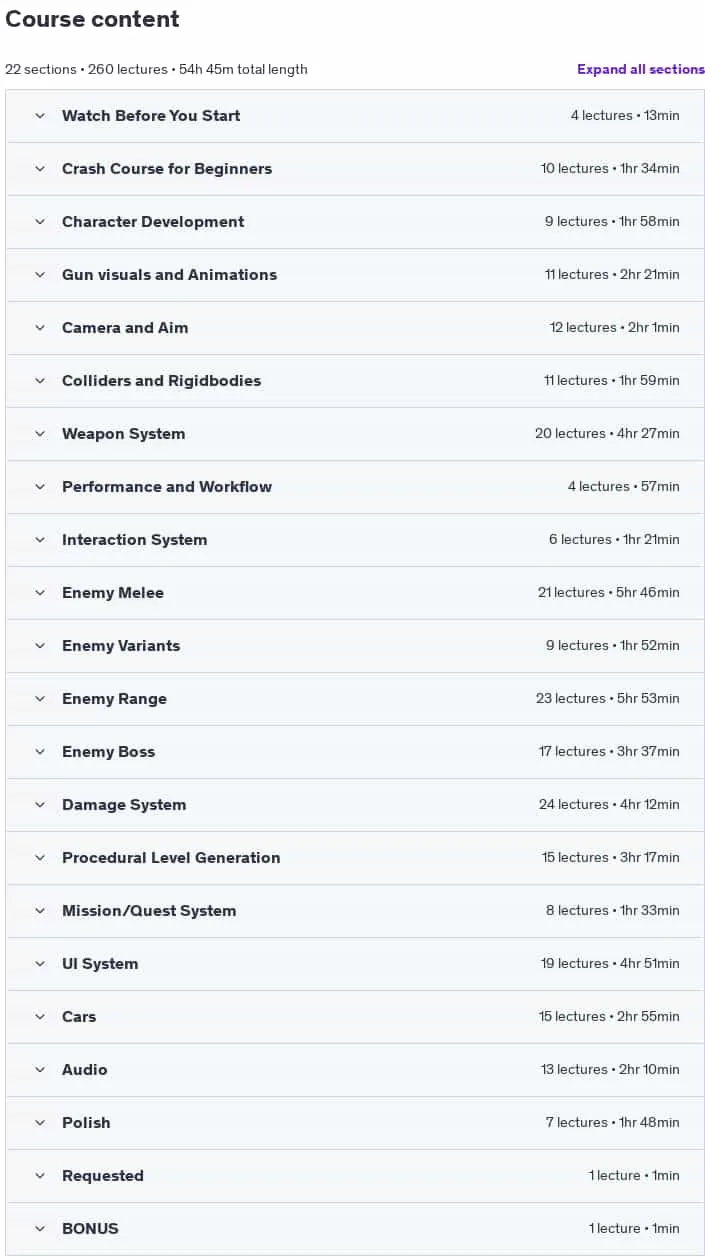Expand Procedural Level Generation section

coord(355,858)
